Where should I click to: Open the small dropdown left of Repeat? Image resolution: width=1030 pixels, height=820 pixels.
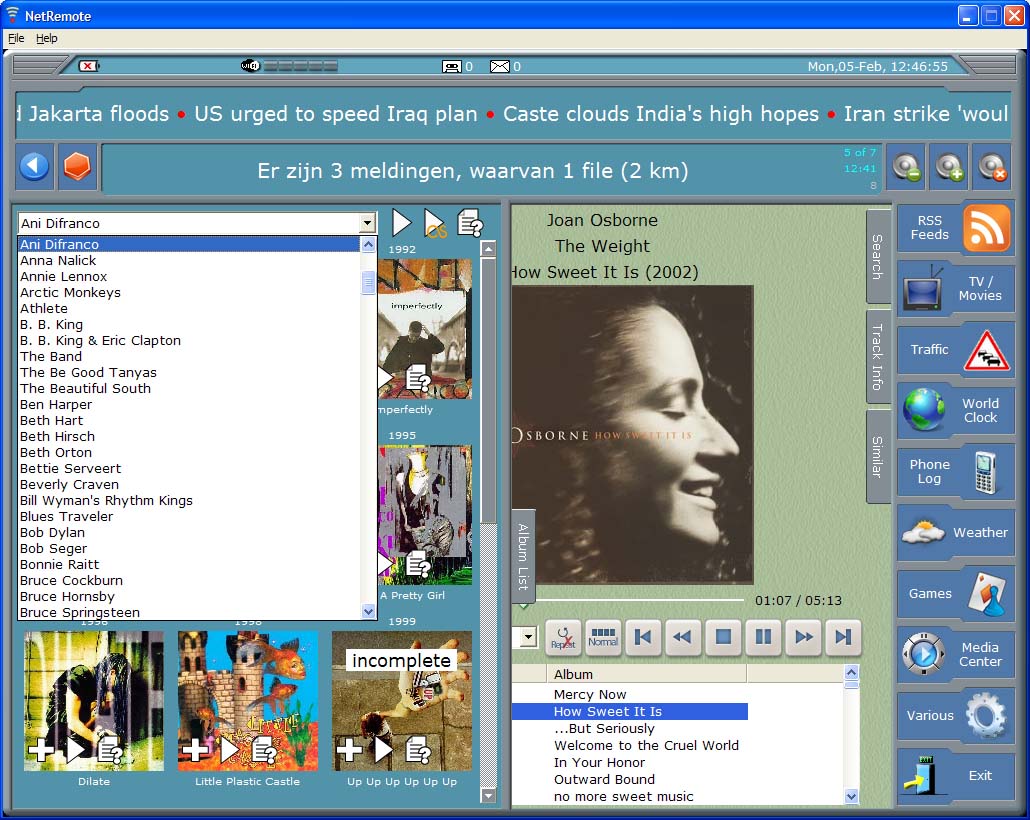[528, 638]
